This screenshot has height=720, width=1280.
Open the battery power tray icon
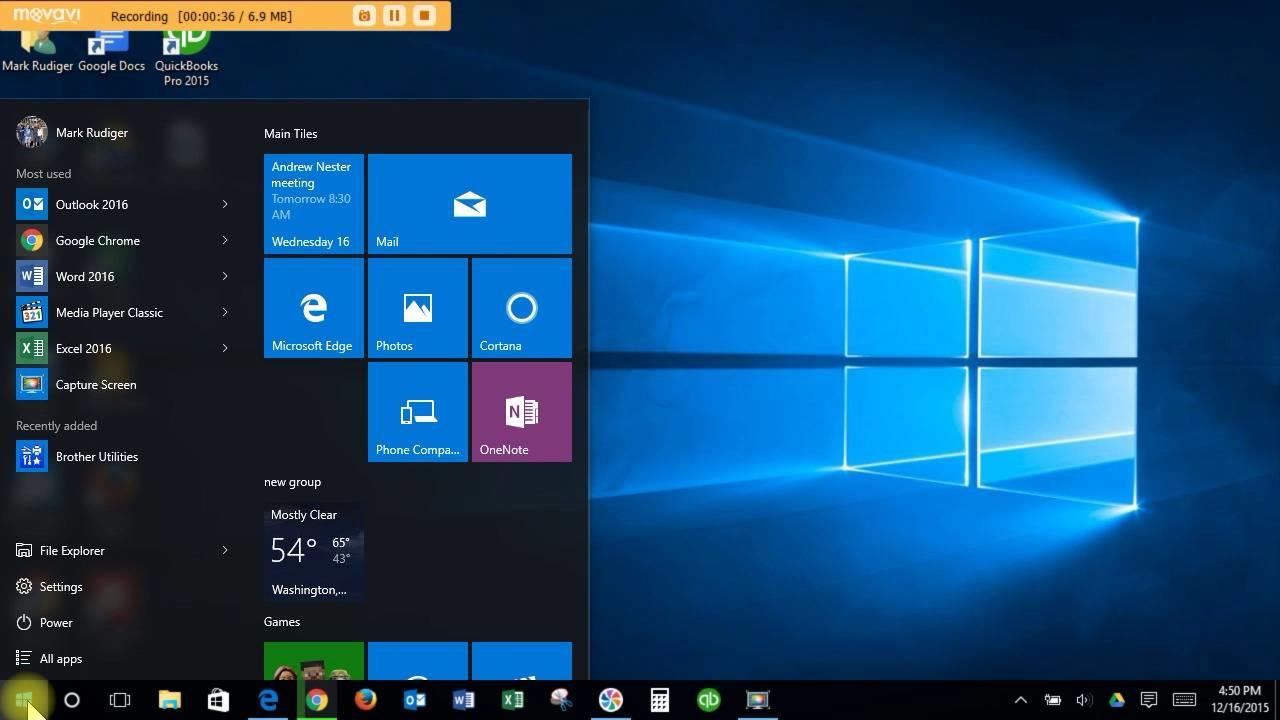(1052, 700)
